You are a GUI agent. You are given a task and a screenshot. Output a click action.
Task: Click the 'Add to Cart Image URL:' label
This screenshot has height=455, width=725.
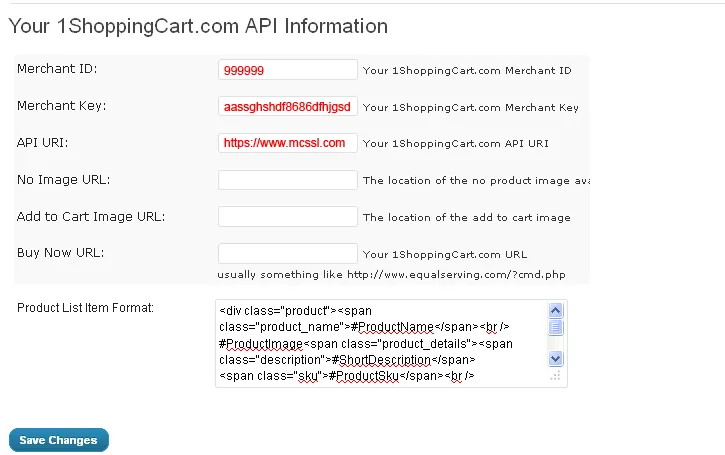tap(91, 216)
